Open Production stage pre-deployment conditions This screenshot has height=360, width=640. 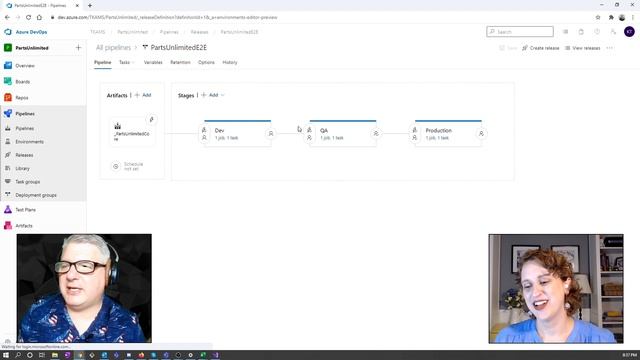pyautogui.click(x=415, y=133)
